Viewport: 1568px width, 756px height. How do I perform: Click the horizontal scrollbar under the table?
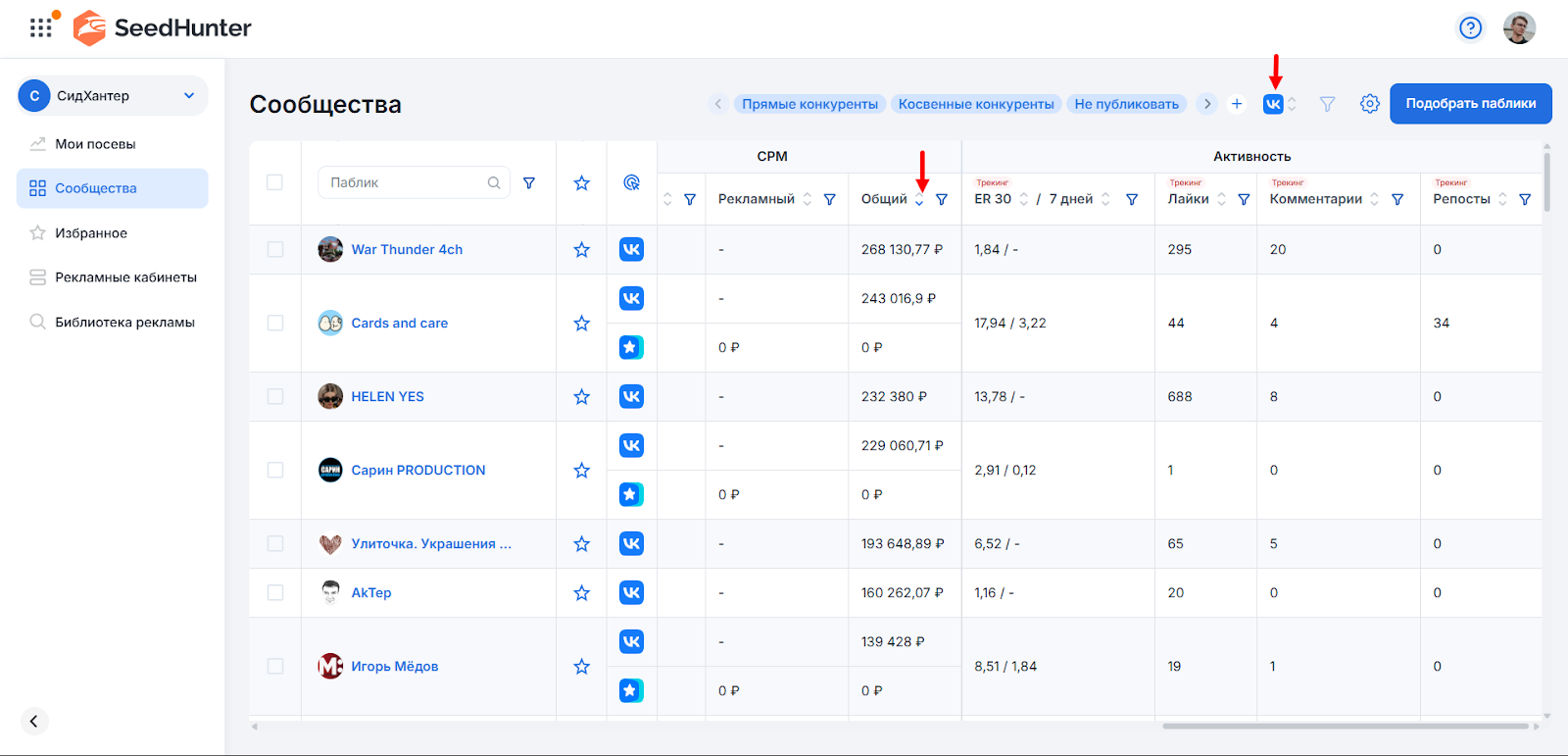click(x=1345, y=727)
